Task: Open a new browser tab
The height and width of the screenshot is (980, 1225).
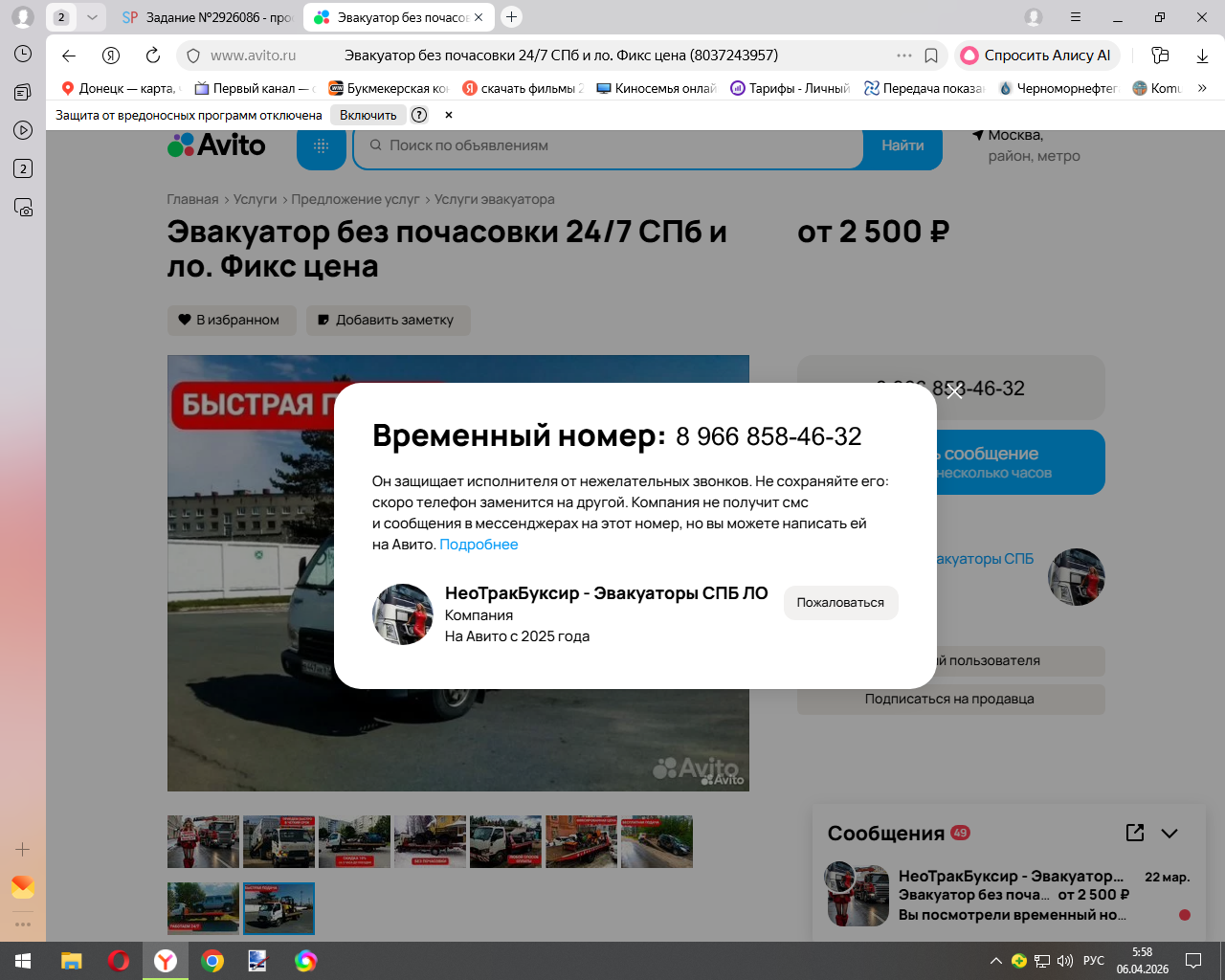Action: [x=512, y=16]
